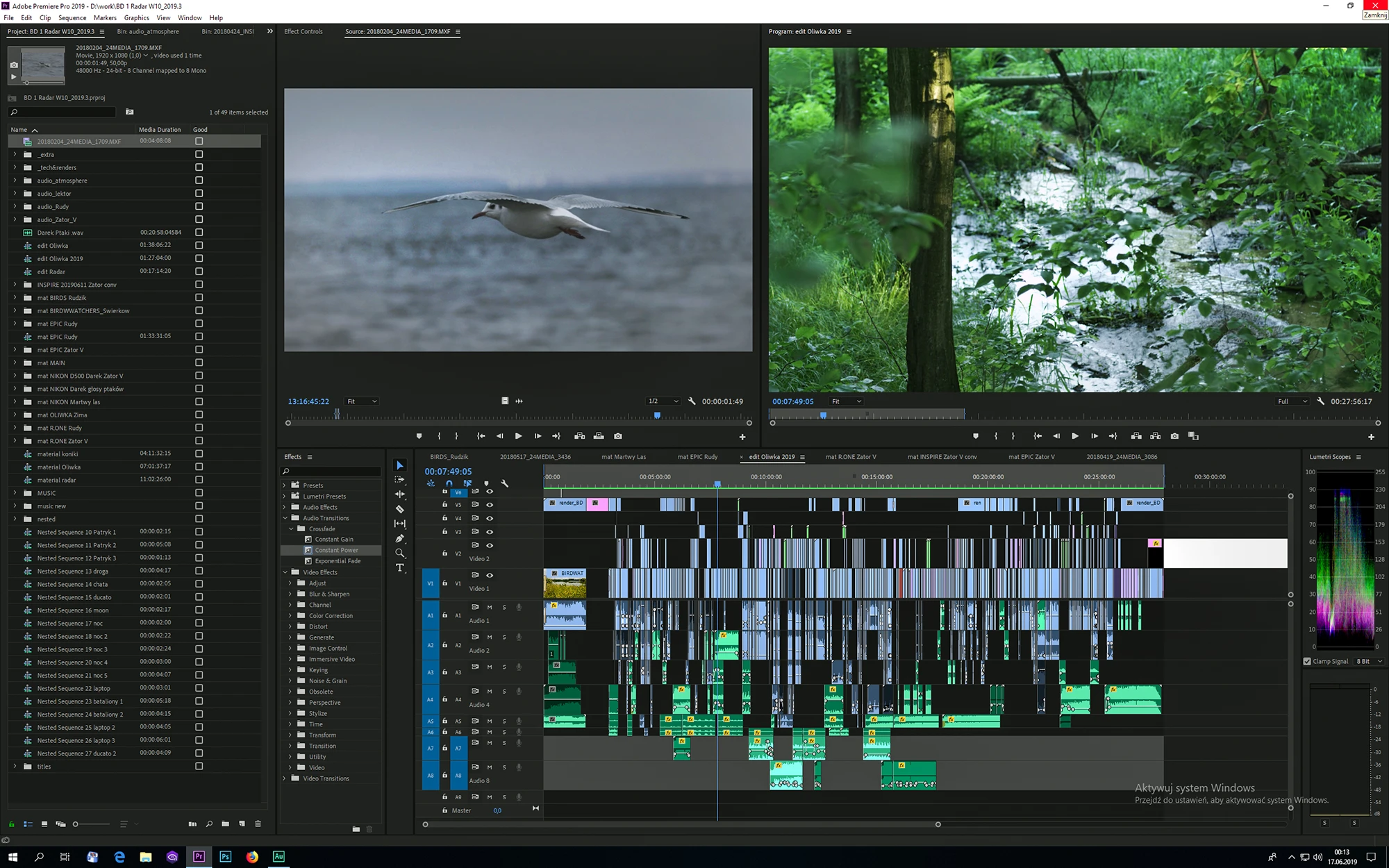Mute Audio 1 track

[x=490, y=607]
